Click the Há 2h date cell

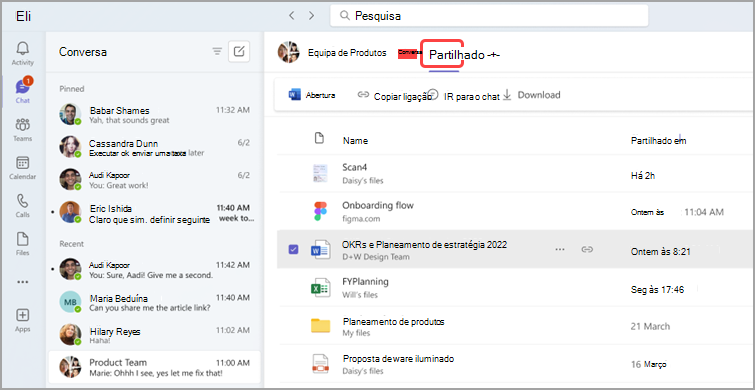(643, 176)
